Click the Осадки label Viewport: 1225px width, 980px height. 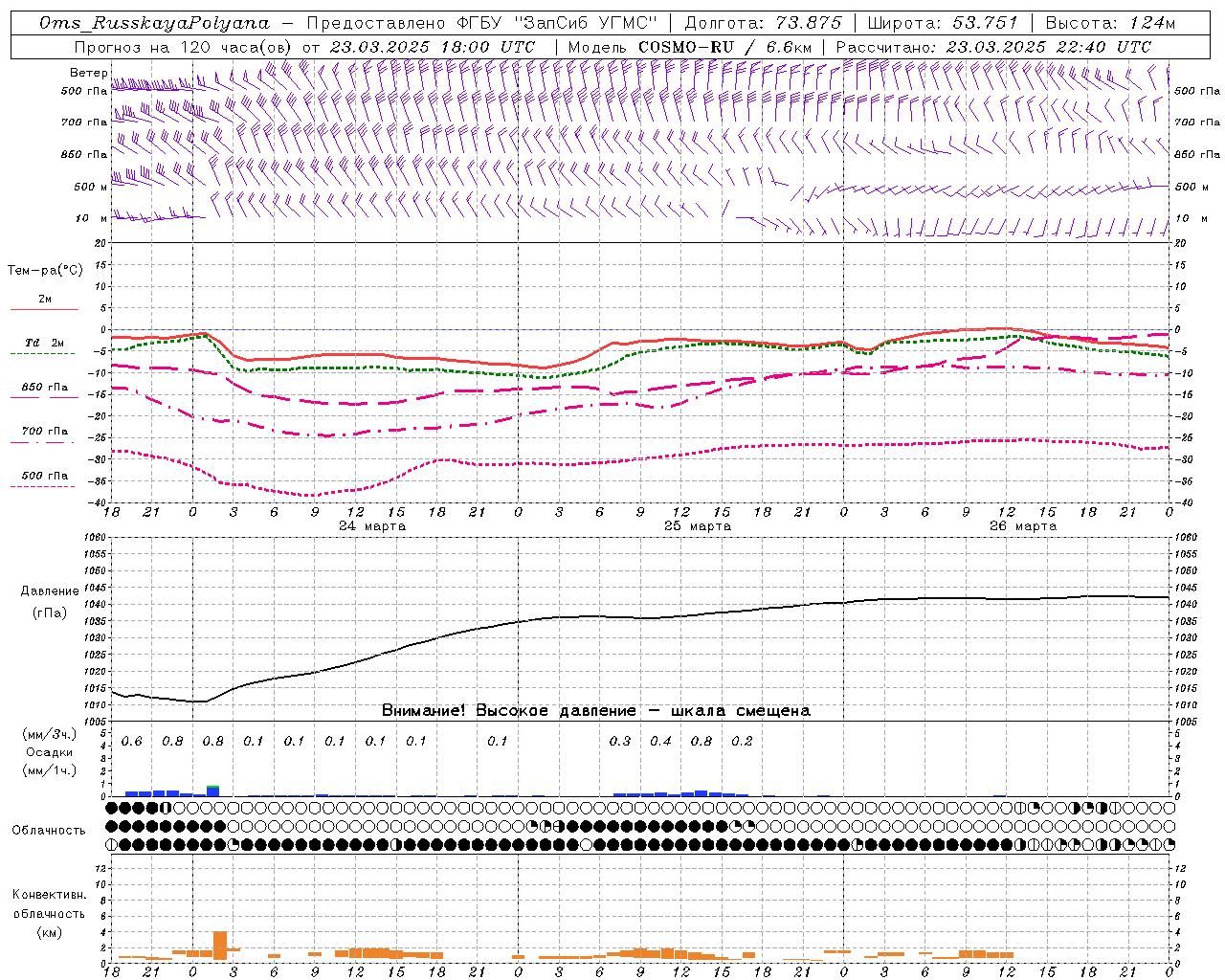tap(50, 753)
